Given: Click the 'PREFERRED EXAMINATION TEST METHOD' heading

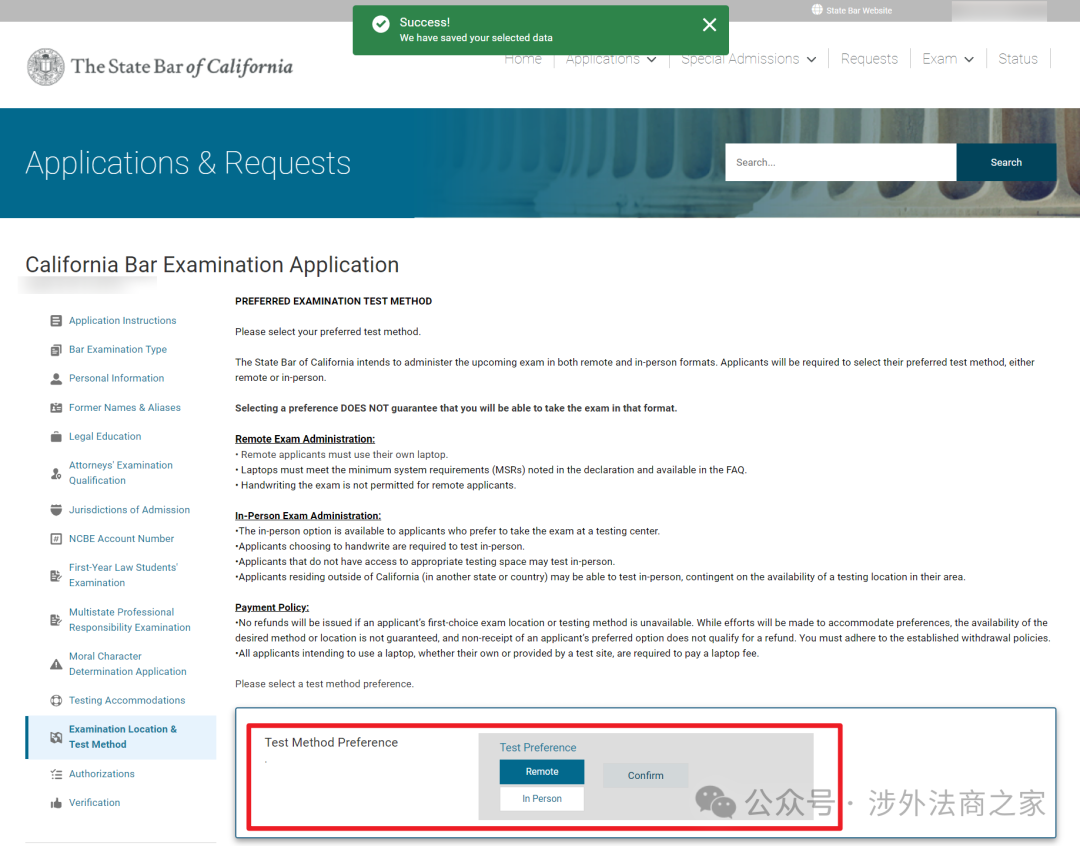Looking at the screenshot, I should 333,302.
